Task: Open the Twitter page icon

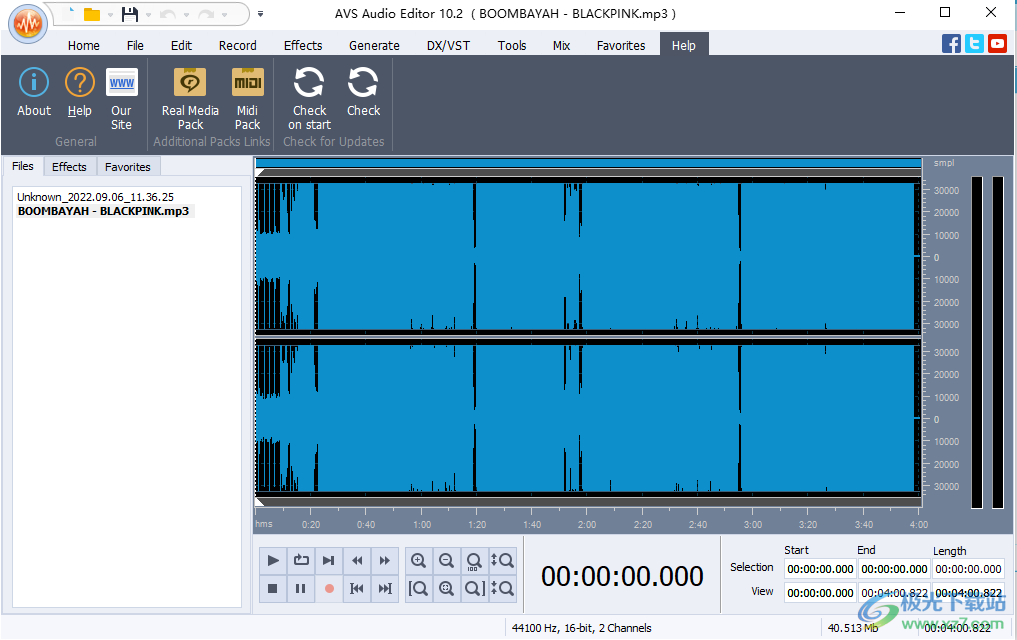Action: click(x=974, y=43)
